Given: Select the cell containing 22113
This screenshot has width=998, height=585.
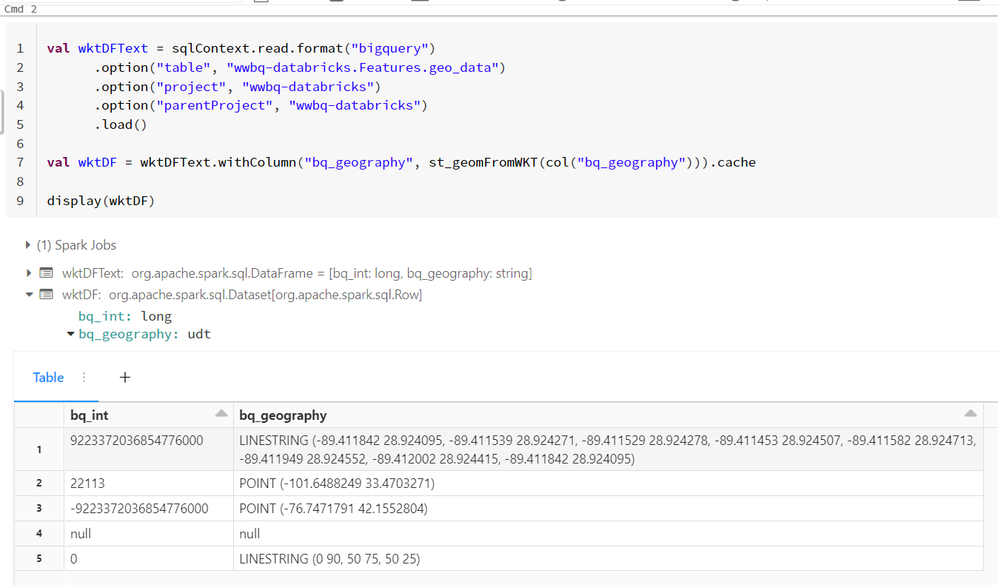Looking at the screenshot, I should (88, 483).
